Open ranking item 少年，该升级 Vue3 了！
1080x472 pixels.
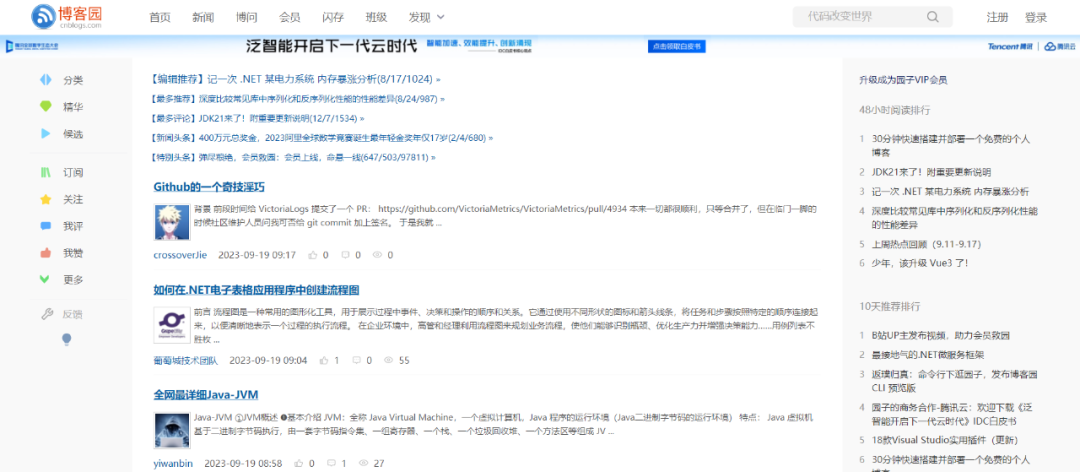coord(920,263)
